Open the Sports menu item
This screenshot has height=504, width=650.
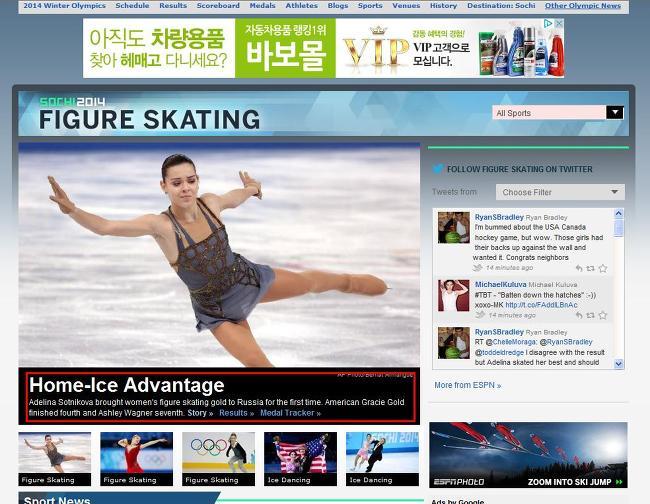370,6
